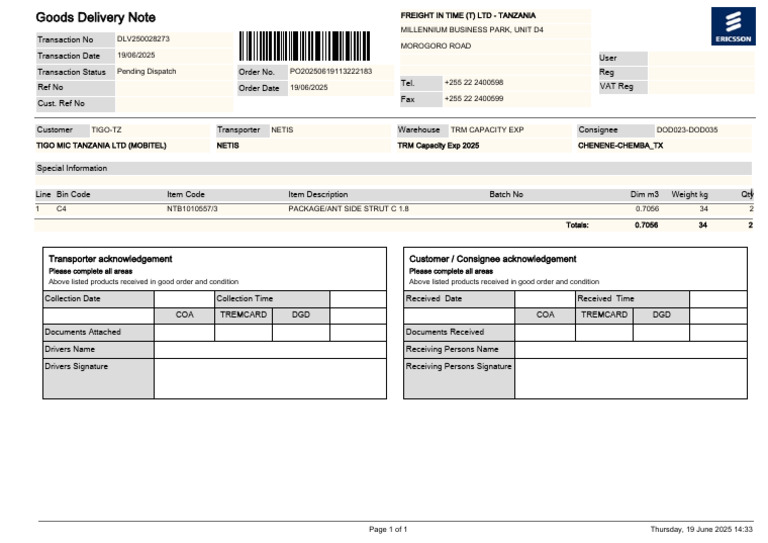768x543 pixels.
Task: Click COA cell in Consignee acknowledgement
Action: click(x=545, y=315)
